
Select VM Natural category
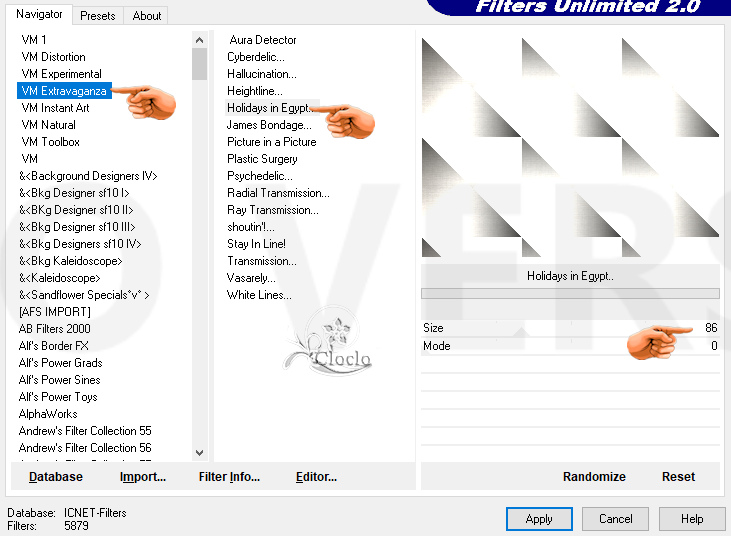48,125
